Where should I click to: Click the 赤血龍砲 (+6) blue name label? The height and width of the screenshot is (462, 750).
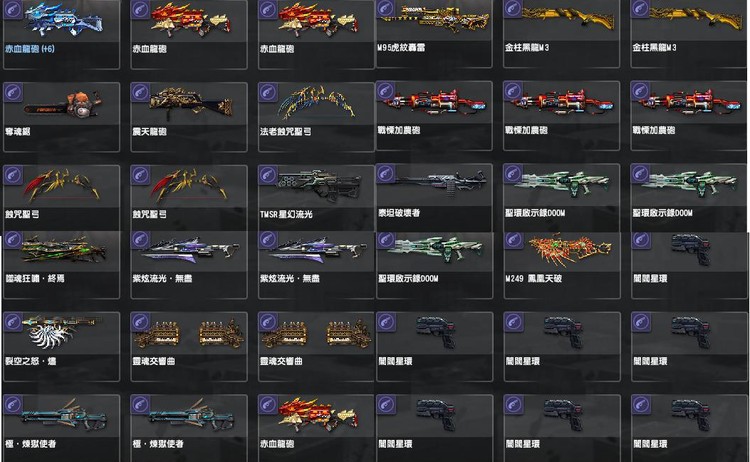click(x=30, y=48)
